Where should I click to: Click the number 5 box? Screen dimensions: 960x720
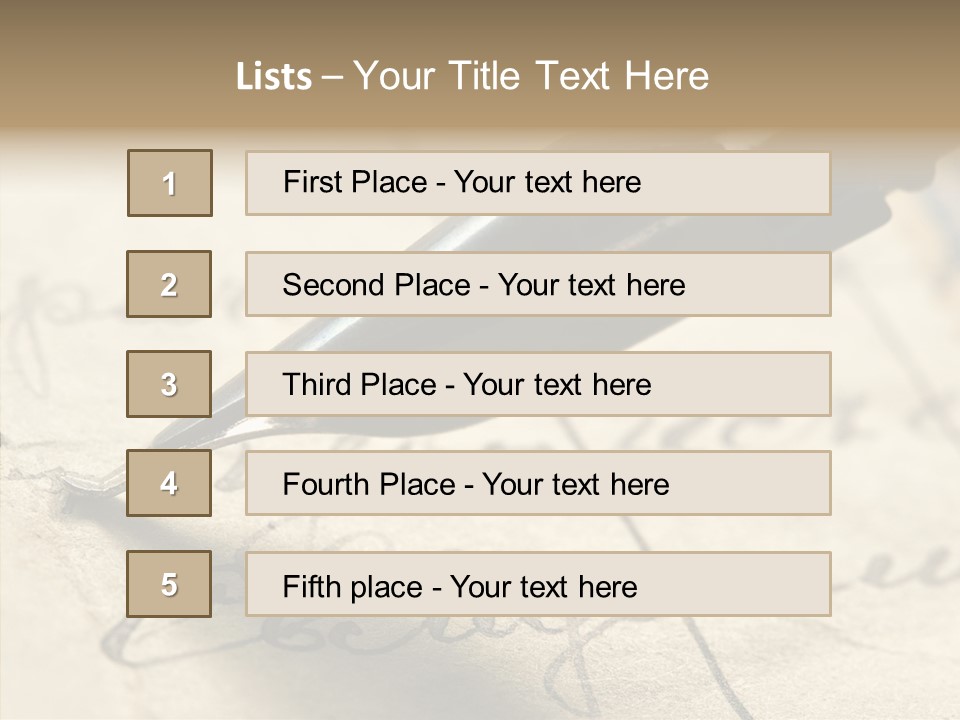(x=169, y=584)
